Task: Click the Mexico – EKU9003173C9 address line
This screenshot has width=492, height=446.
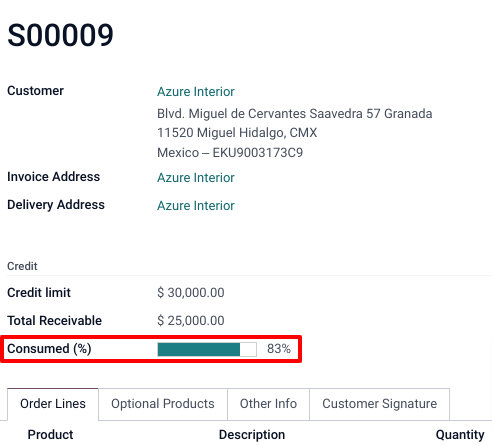Action: click(230, 153)
